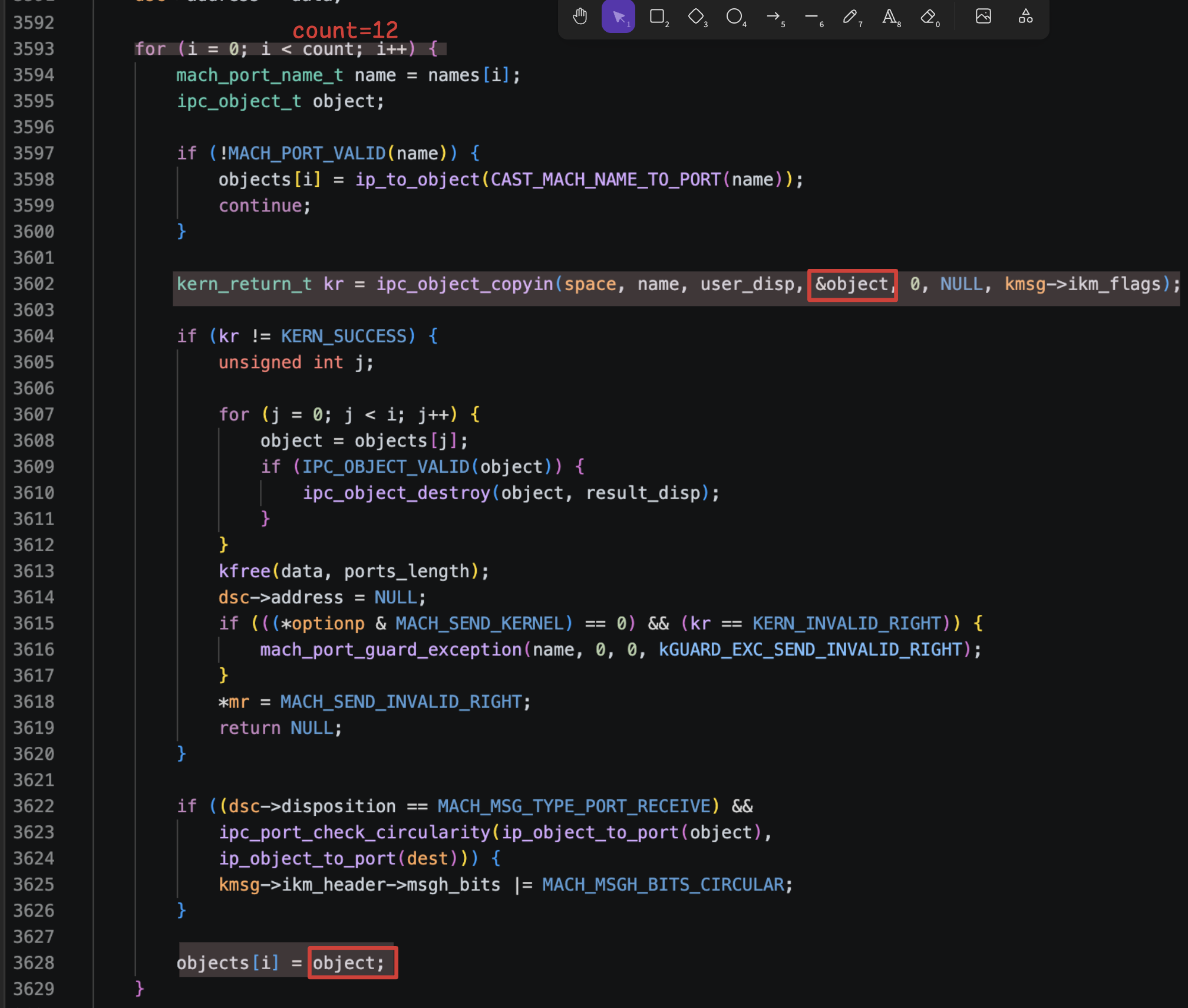Click line number 3613
Viewport: 1188px width, 1008px height.
(34, 571)
